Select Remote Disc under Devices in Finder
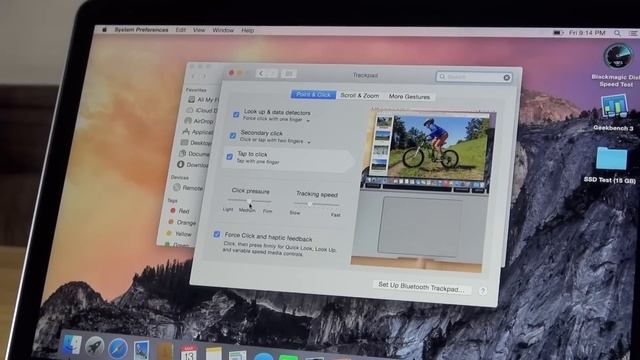The width and height of the screenshot is (640, 360). 188,188
